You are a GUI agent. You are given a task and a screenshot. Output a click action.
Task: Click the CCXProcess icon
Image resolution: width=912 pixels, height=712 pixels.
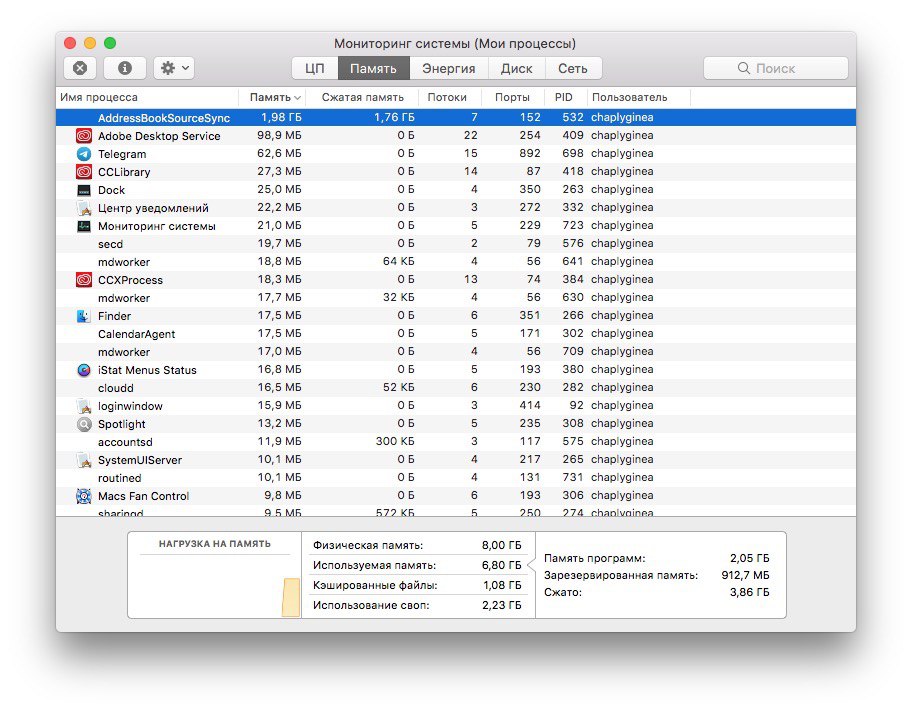pos(84,280)
